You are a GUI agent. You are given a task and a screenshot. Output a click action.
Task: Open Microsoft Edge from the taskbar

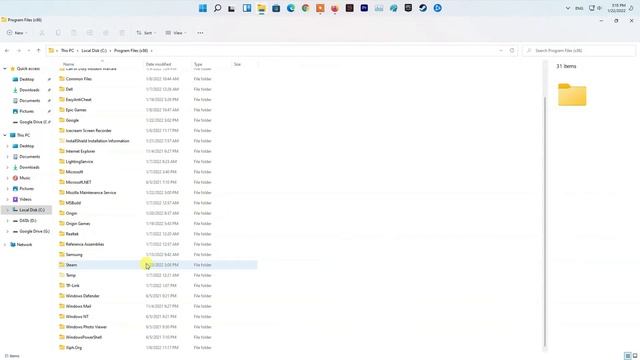(291, 8)
